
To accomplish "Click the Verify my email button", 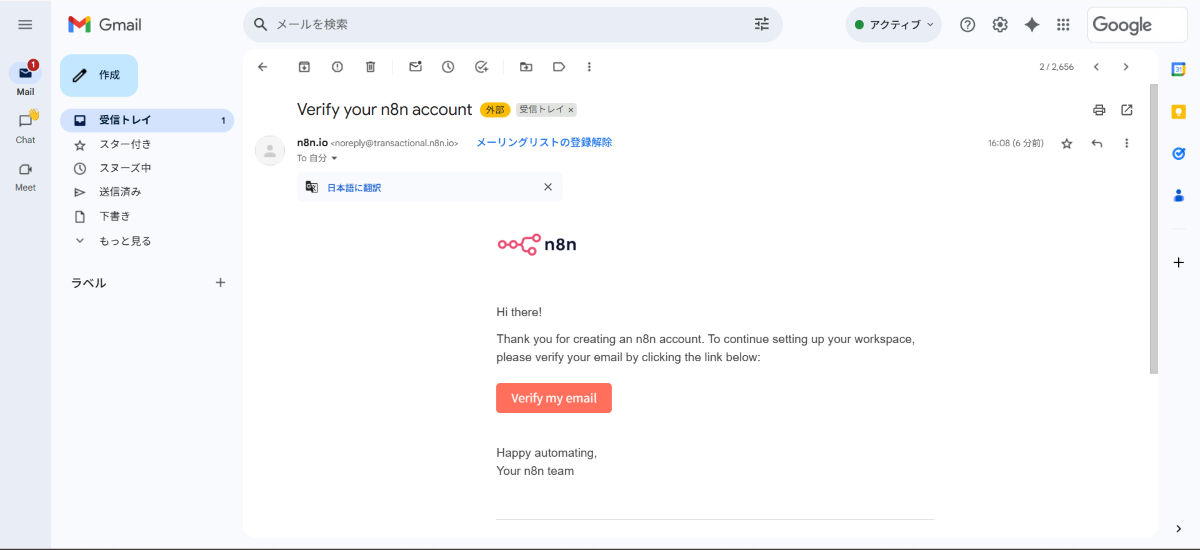I will click(553, 398).
